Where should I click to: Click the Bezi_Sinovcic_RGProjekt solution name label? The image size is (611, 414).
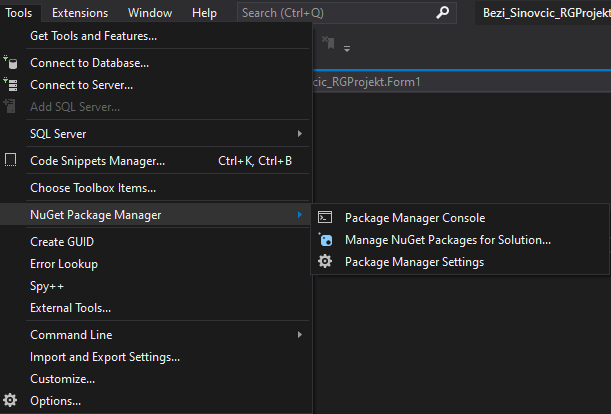click(546, 13)
